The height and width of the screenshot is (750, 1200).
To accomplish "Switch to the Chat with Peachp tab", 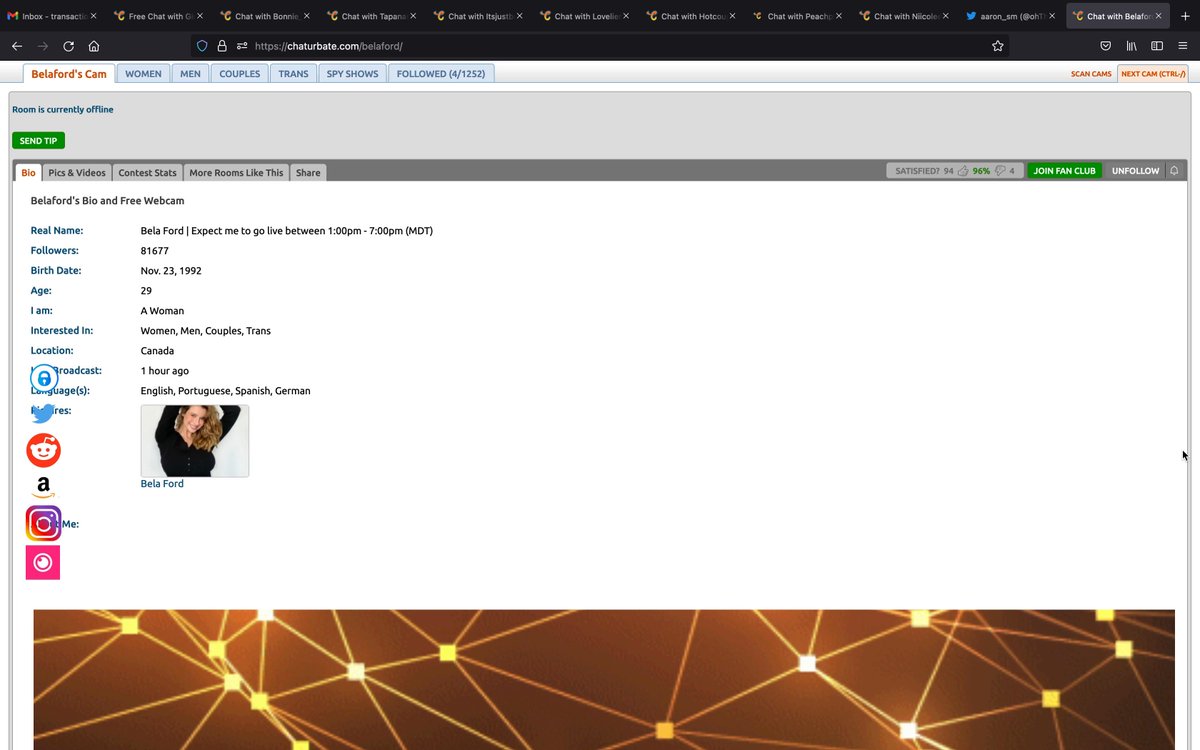I will pos(798,16).
